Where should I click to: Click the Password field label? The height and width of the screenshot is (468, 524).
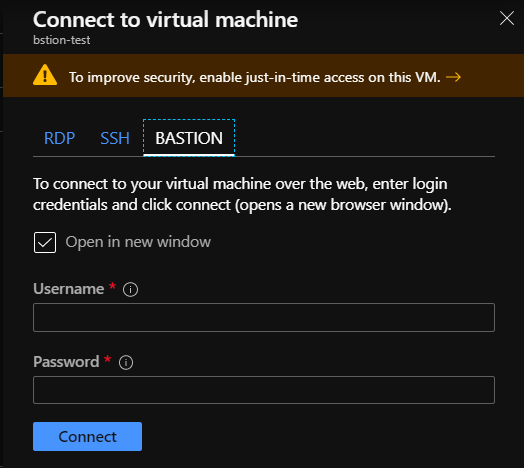point(66,362)
